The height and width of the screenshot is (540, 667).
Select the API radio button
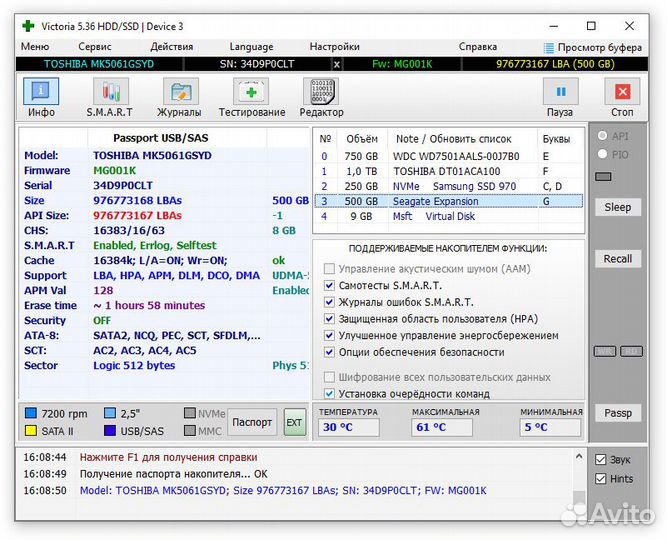pos(602,136)
